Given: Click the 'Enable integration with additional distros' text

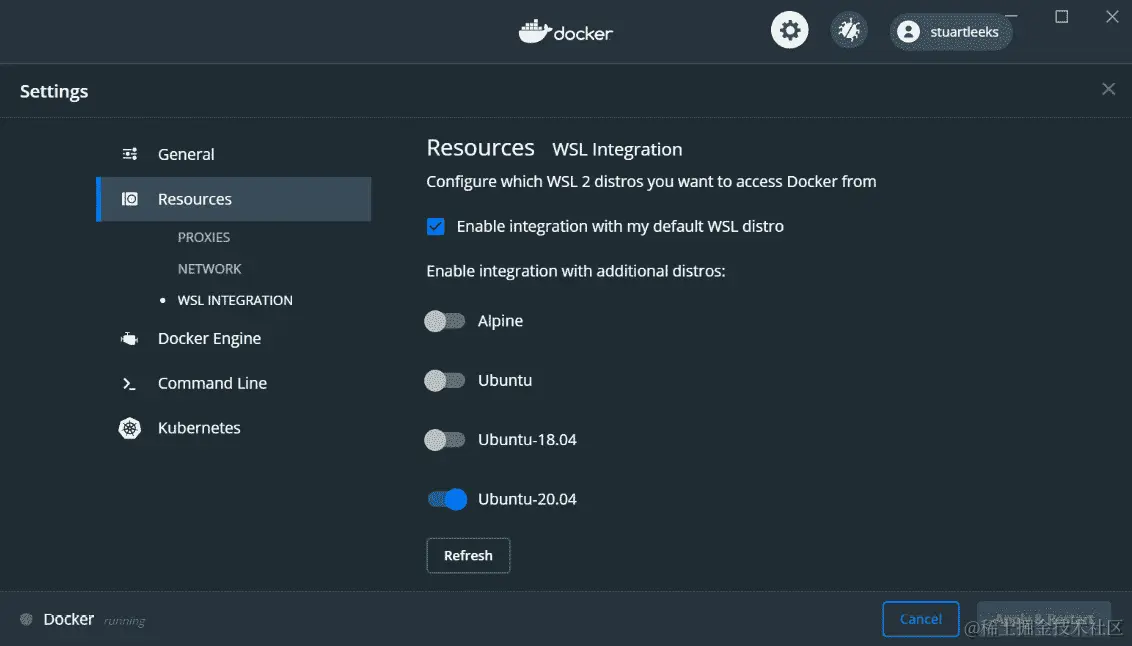Looking at the screenshot, I should tap(575, 271).
